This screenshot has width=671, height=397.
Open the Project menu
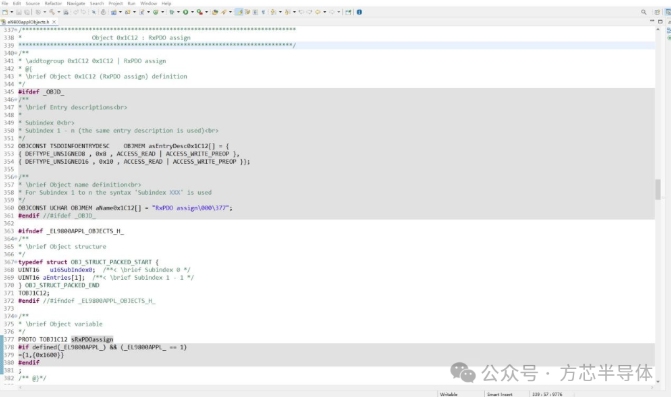[116, 3]
